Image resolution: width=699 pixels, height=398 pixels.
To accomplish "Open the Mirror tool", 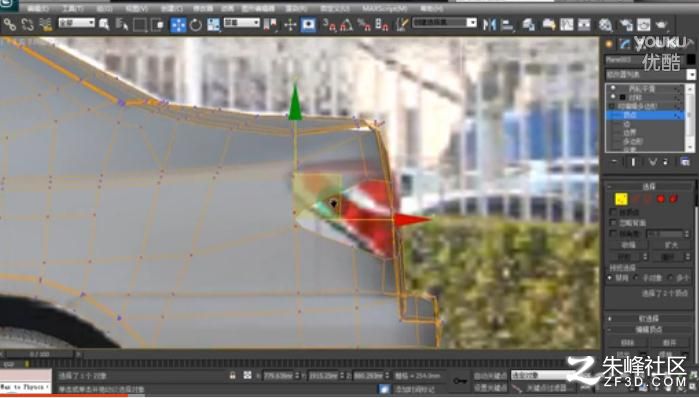I will (489, 25).
